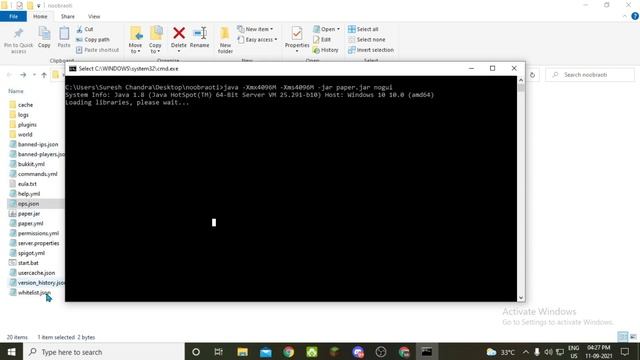Click Invert selection
640x360 pixels.
(x=371, y=50)
